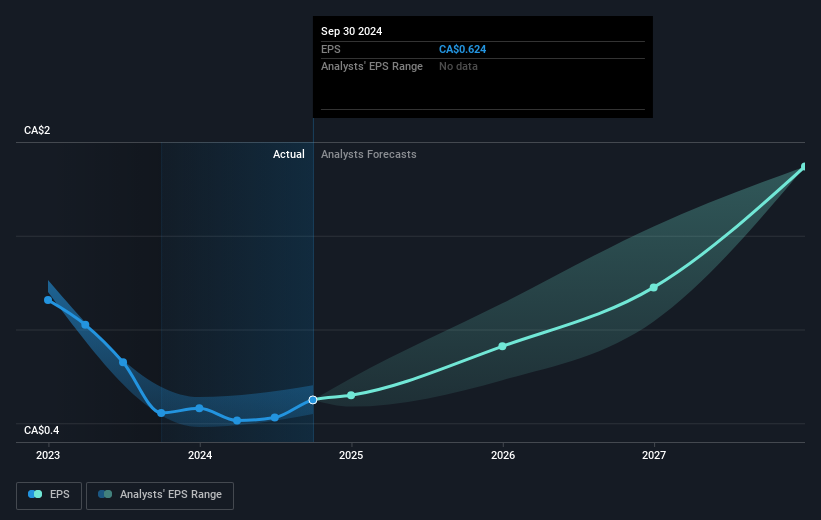The image size is (821, 520).
Task: Click the CA$0.624 tooltip value
Action: click(462, 49)
